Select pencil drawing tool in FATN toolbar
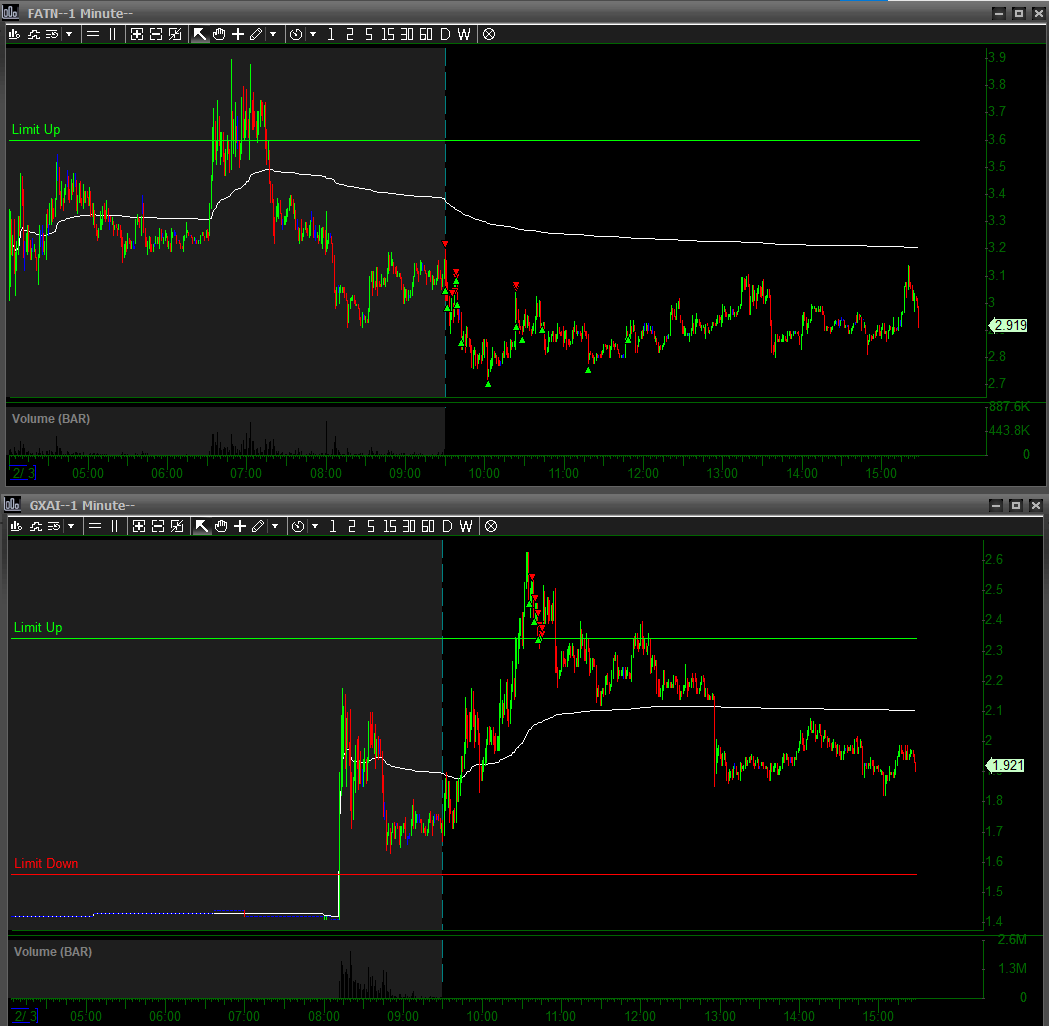 point(256,34)
